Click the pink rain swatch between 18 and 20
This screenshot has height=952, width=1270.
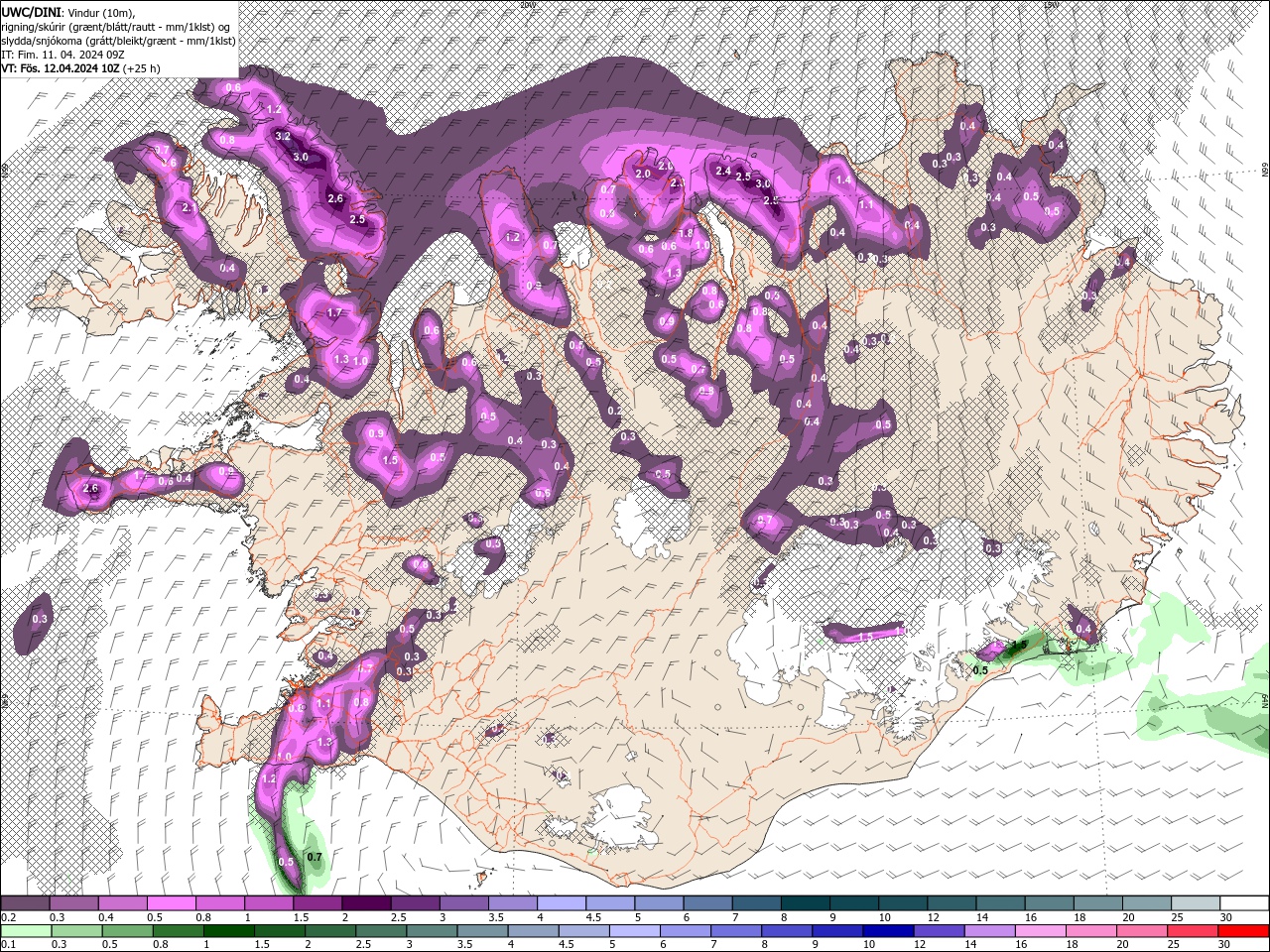(1089, 931)
